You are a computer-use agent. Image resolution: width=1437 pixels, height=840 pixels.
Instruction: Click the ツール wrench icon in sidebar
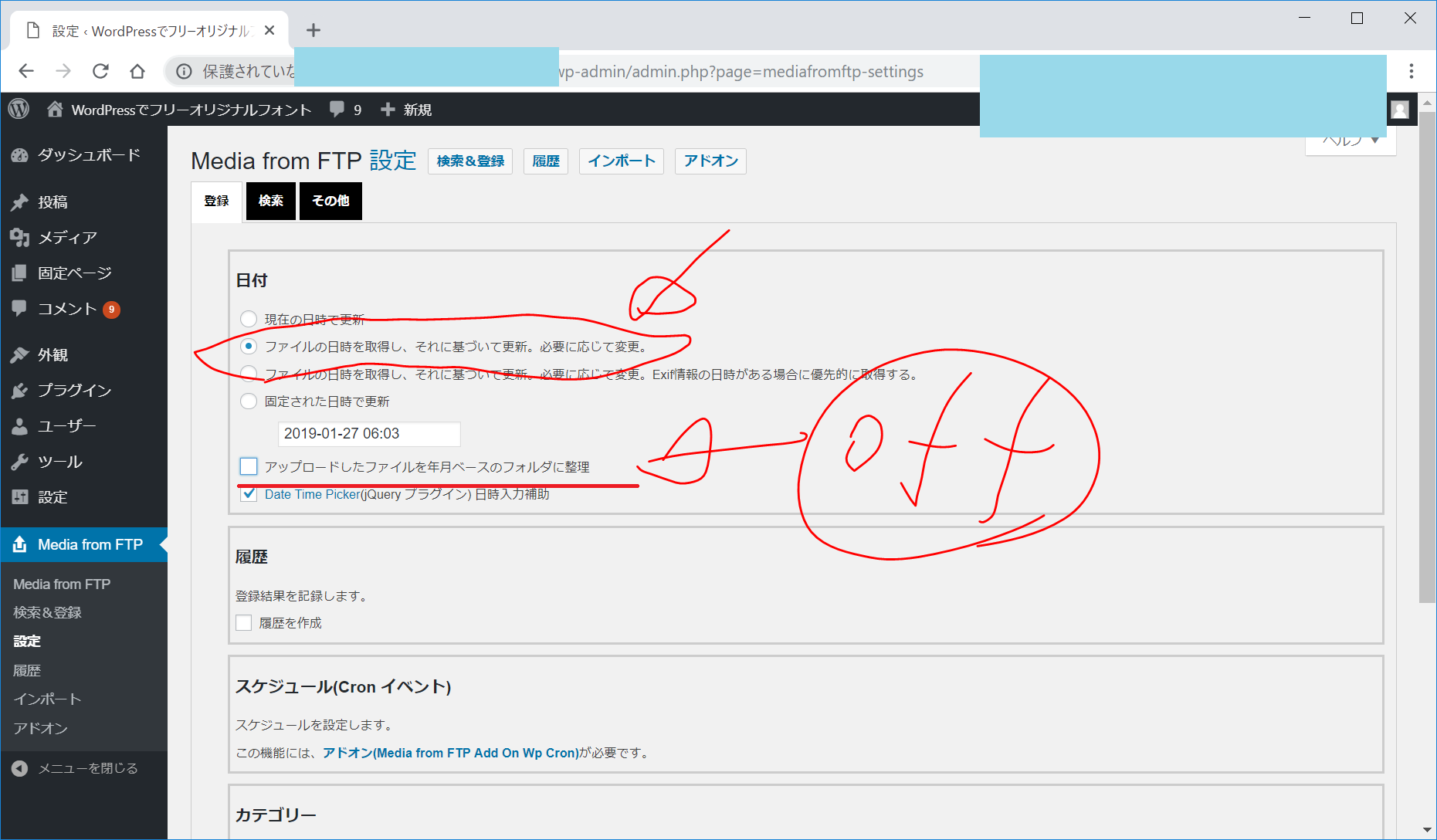20,462
